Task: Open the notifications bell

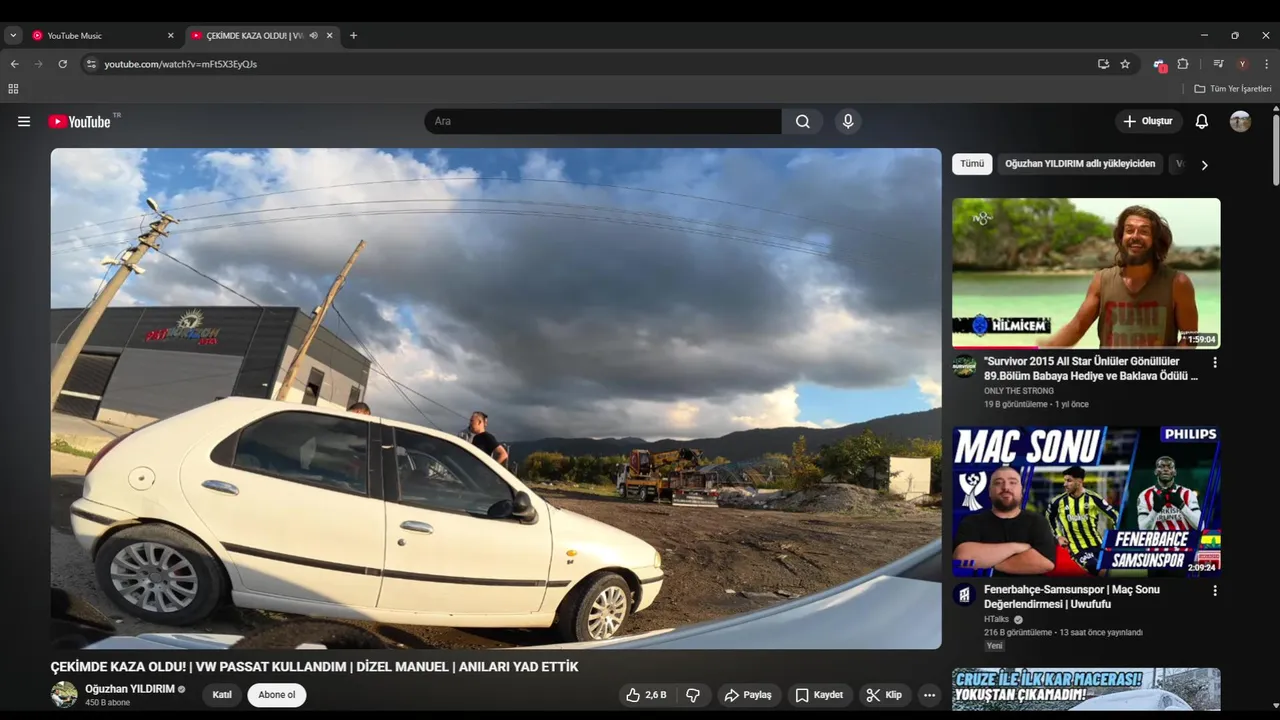Action: click(1202, 121)
